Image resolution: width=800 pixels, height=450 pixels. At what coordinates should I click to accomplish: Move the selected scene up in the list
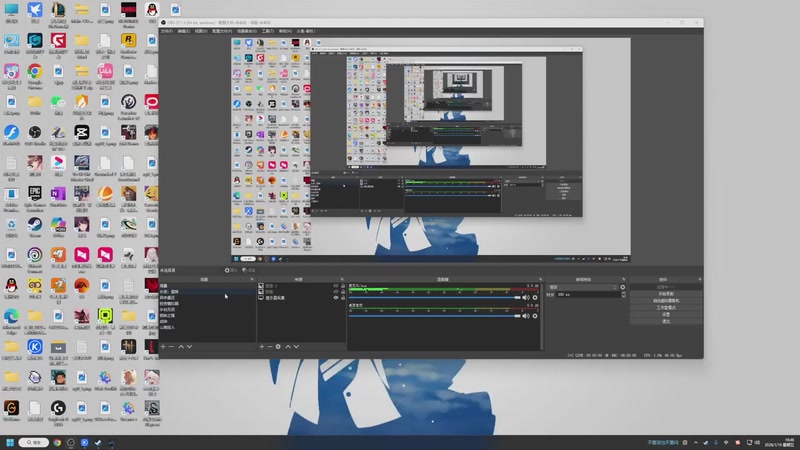click(x=181, y=346)
